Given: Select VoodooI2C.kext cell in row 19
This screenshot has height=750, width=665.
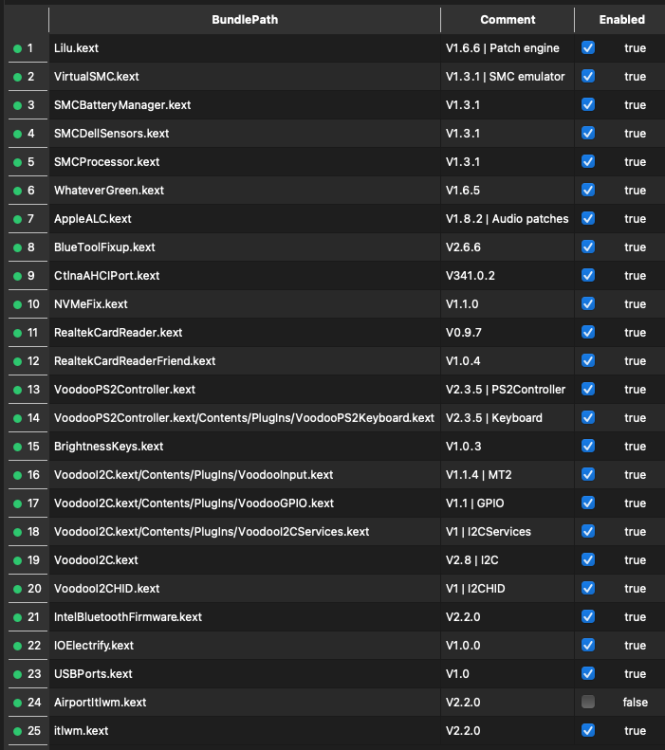Looking at the screenshot, I should [x=244, y=560].
